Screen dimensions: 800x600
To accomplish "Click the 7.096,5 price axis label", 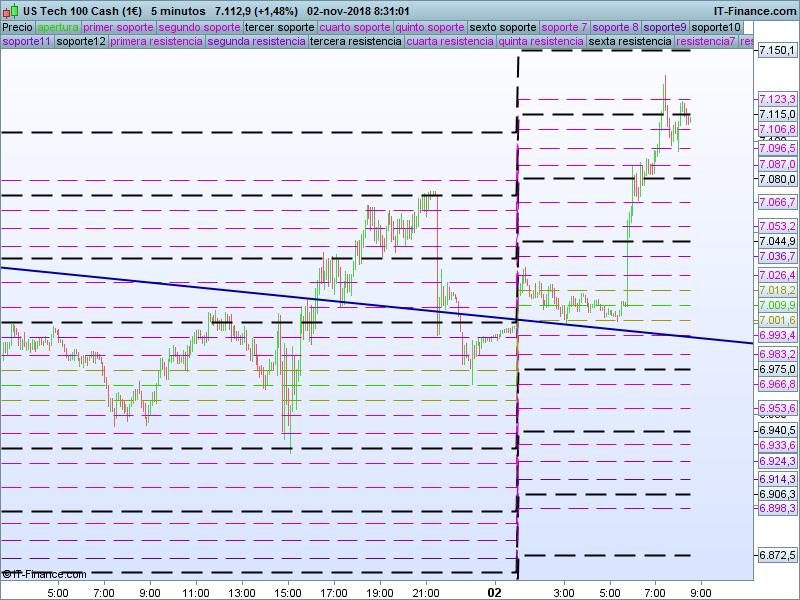I will click(x=777, y=148).
